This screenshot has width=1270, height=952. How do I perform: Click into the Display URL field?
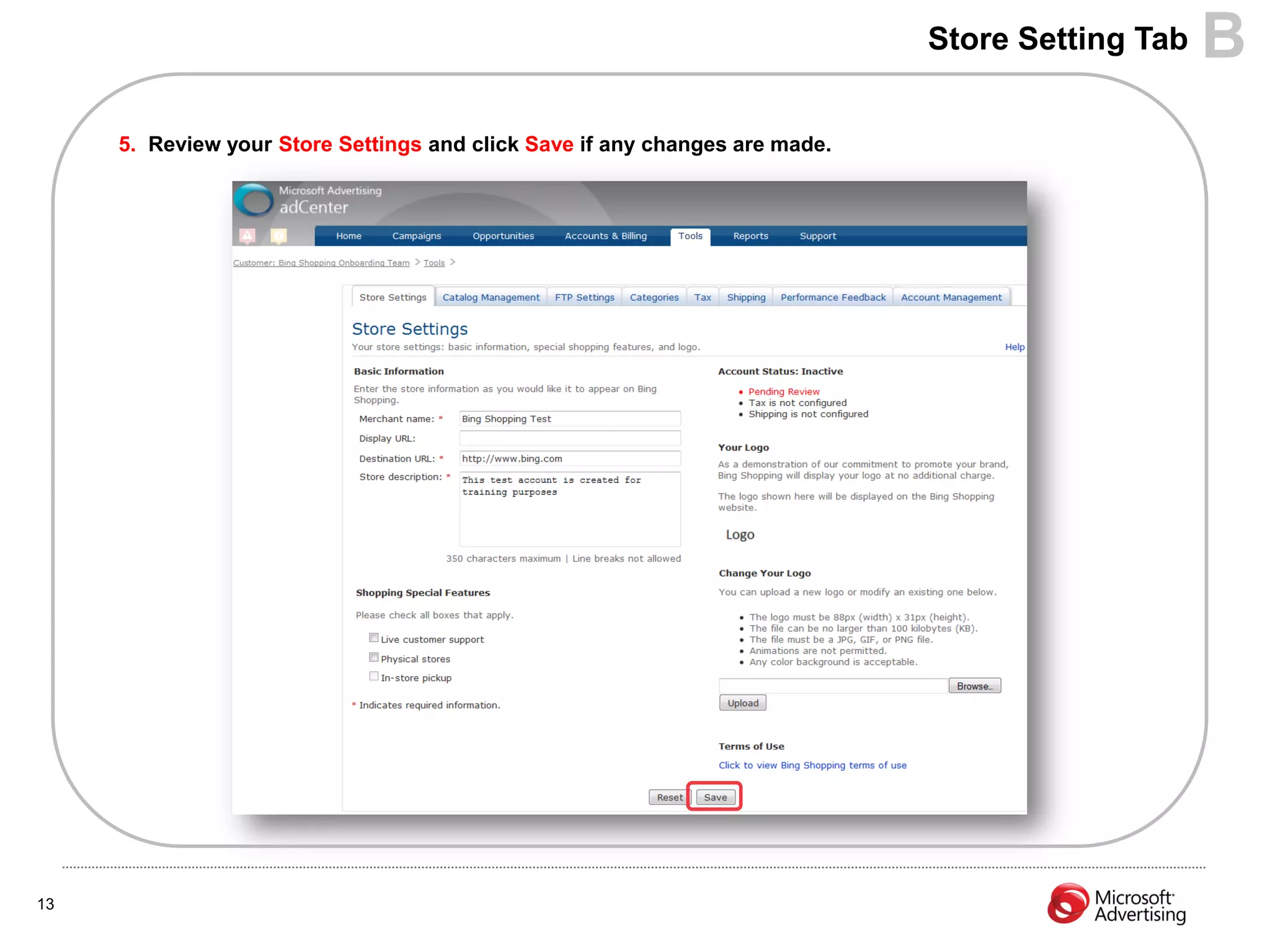tap(570, 438)
